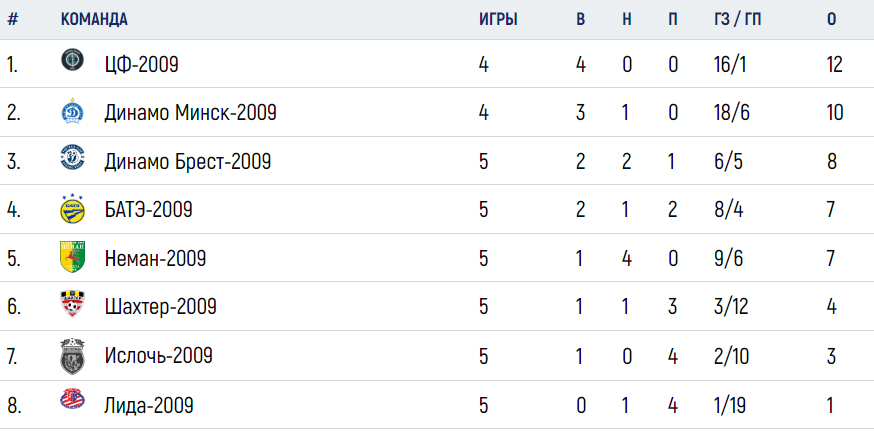Select the Неман-2009 team name
874x434 pixels.
tap(156, 259)
